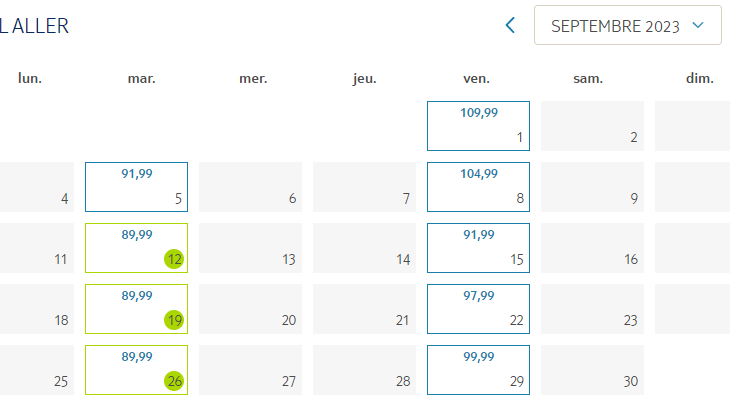Click the green circle on day 26
730x416 pixels.
(x=174, y=381)
